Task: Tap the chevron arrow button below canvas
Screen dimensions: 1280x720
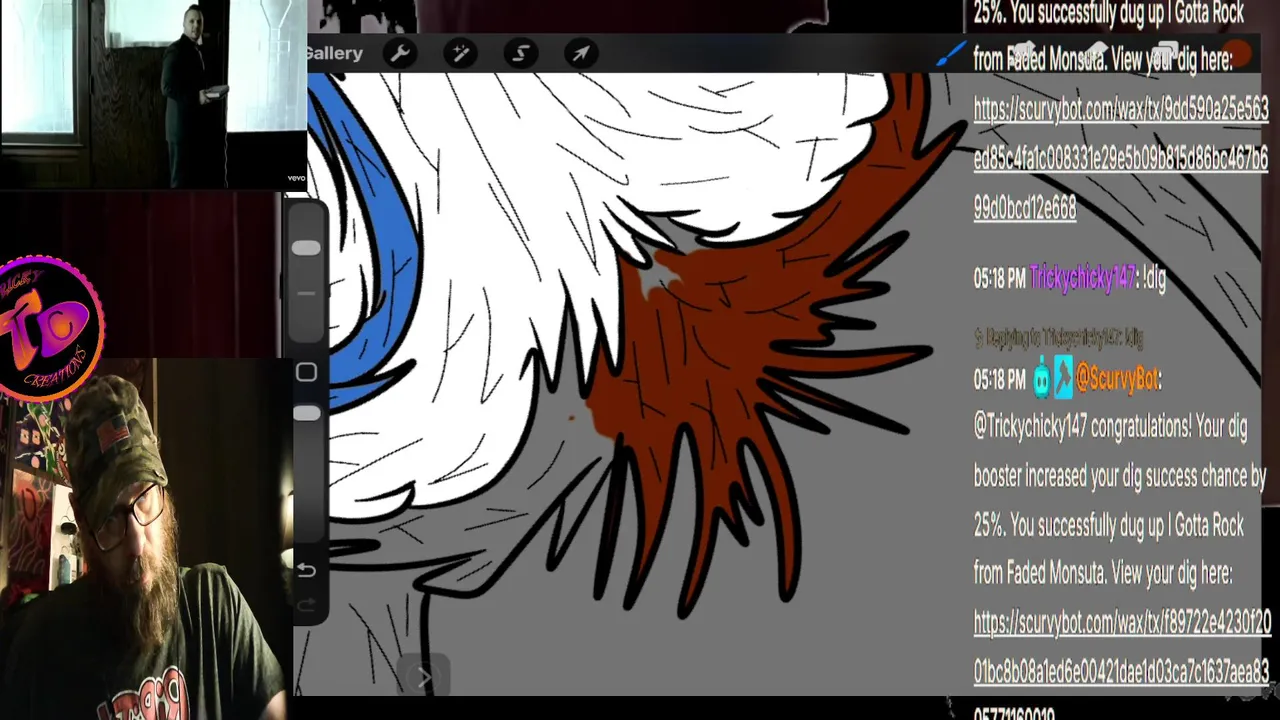Action: (x=424, y=677)
